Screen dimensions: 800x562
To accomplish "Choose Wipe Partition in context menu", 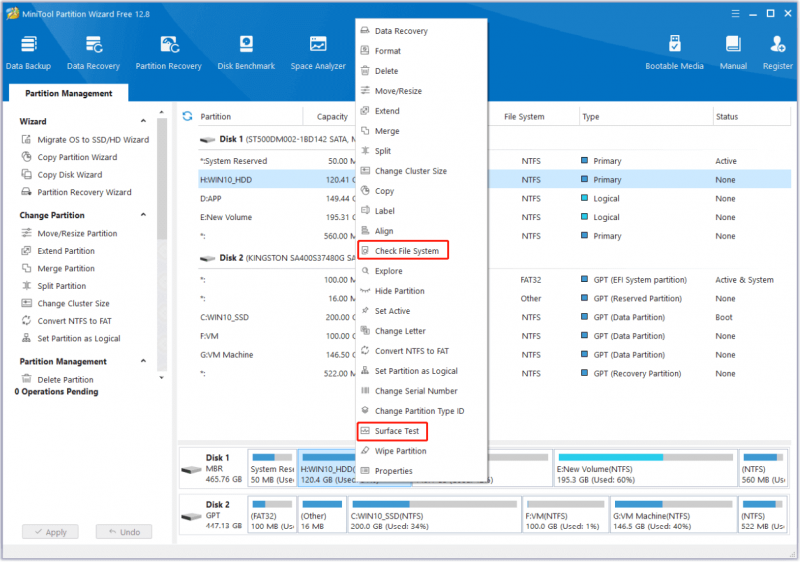I will (421, 451).
